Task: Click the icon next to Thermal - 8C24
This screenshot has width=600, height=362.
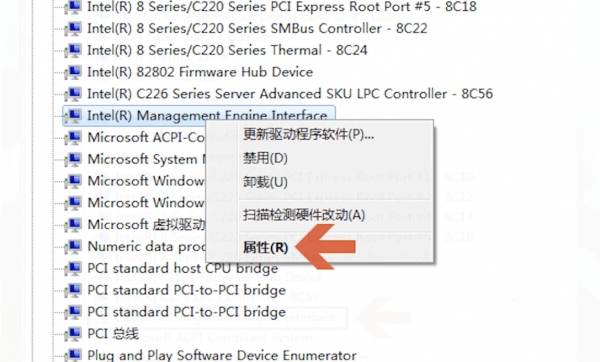Action: tap(73, 50)
